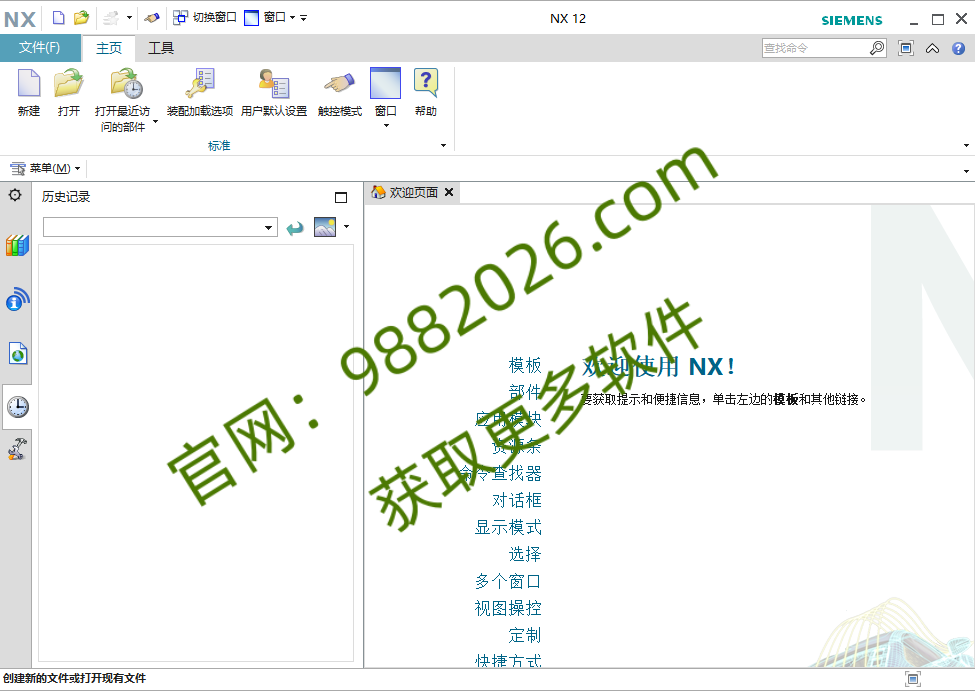Image resolution: width=975 pixels, height=691 pixels.
Task: Open the Templates (模板) link
Action: tap(525, 365)
